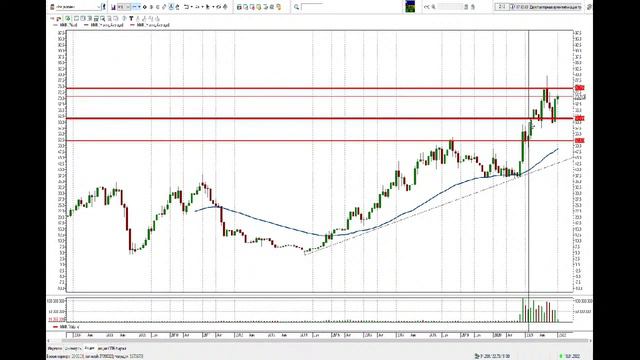This screenshot has height=360, width=640.
Task: Select the topmost red horizontal level price tag
Action: 580,88
